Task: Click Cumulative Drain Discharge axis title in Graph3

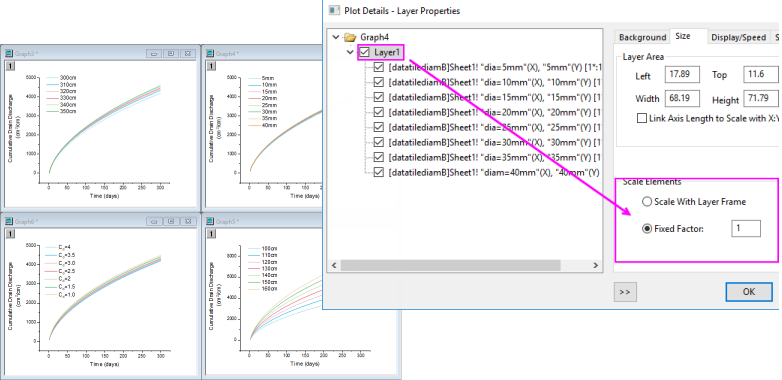Action: 10,128
